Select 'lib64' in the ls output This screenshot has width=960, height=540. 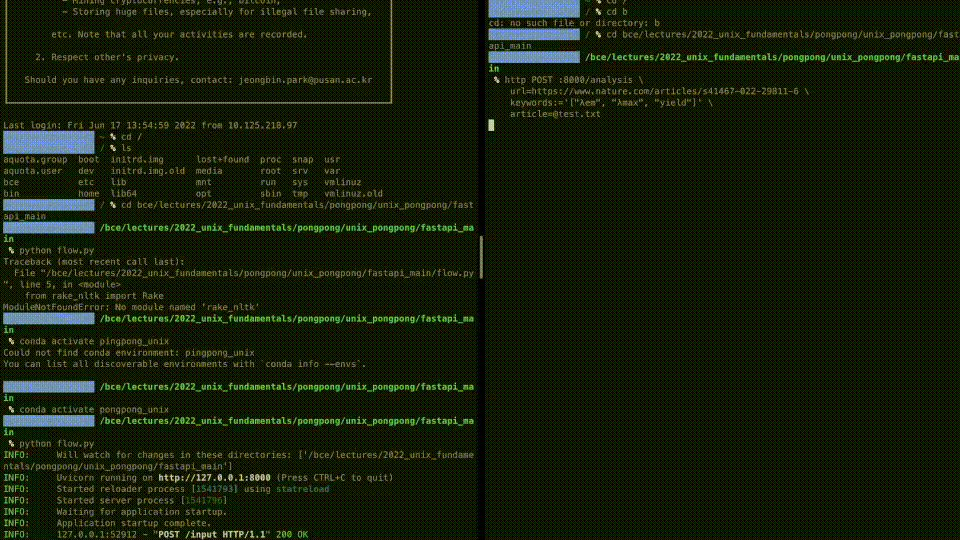124,194
